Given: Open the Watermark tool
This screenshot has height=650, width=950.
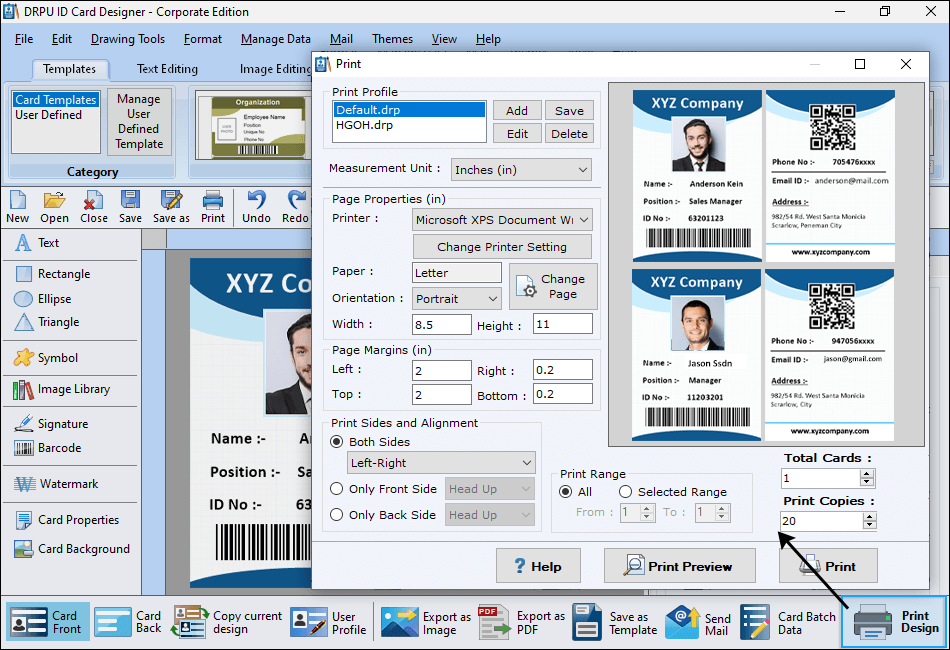Looking at the screenshot, I should (x=56, y=484).
